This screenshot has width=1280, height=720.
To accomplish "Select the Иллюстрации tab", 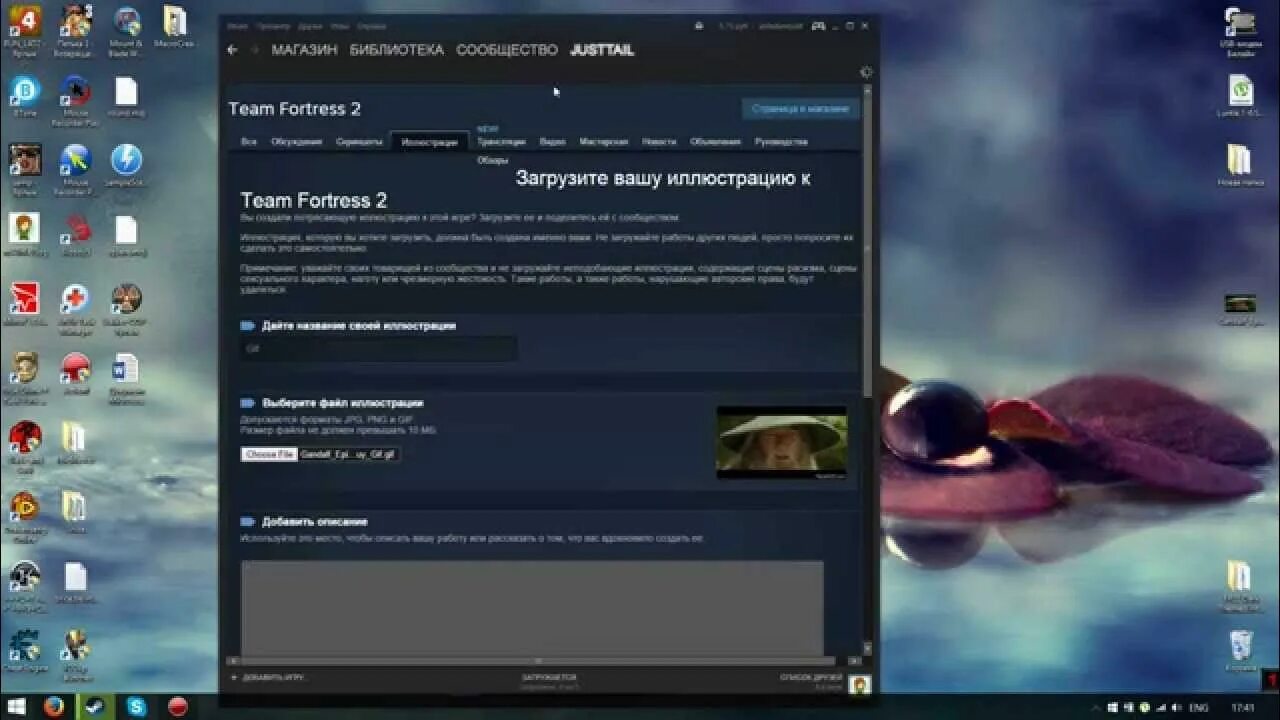I will 429,142.
